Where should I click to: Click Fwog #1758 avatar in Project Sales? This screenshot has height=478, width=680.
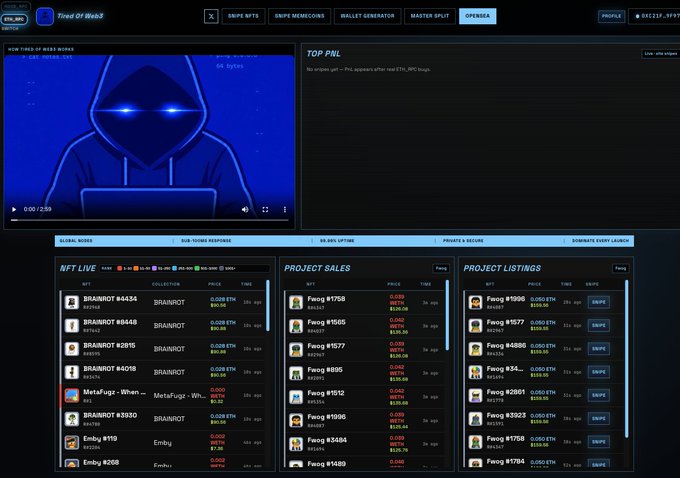tap(296, 302)
